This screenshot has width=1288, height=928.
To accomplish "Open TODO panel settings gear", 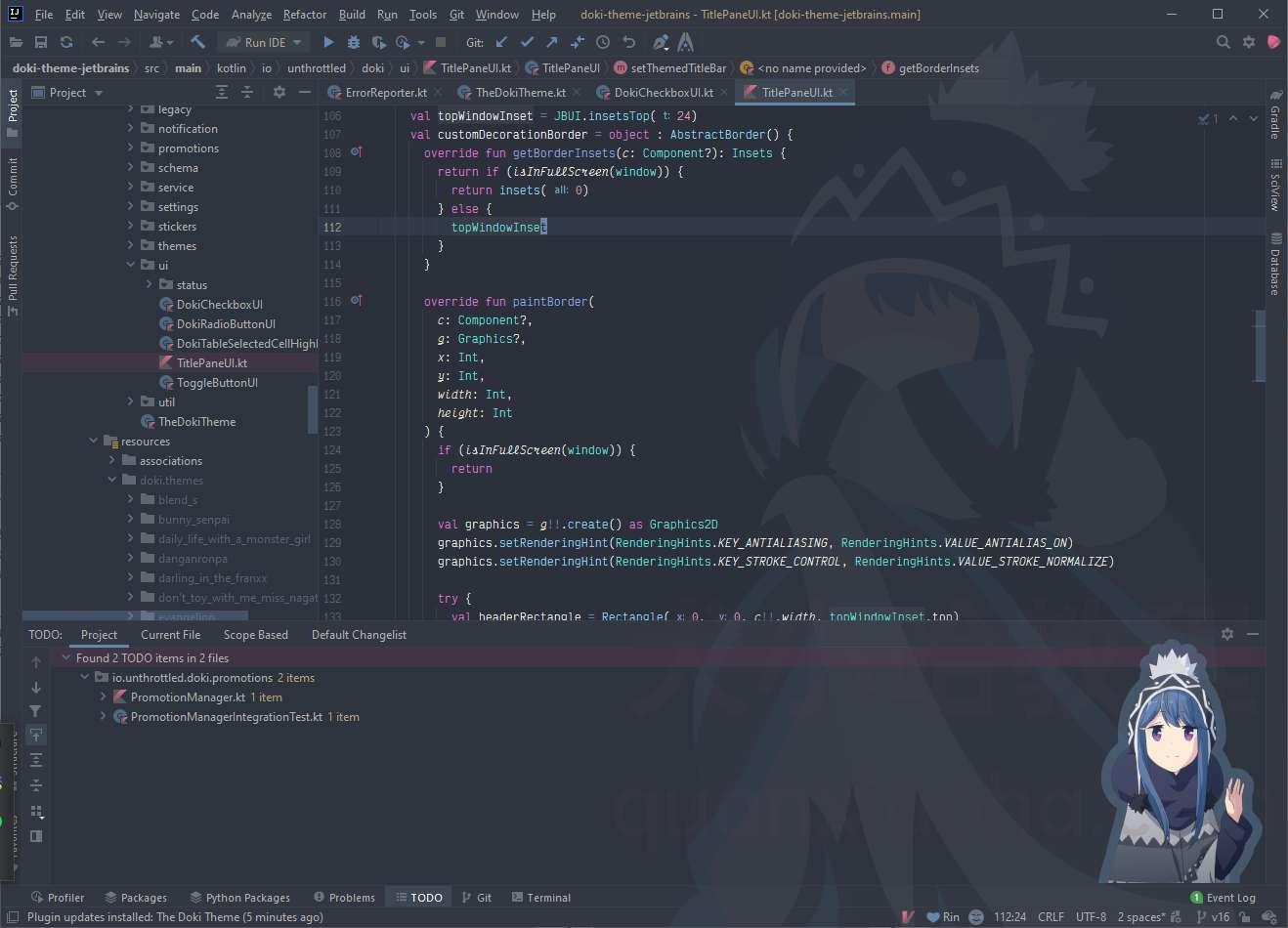I will pyautogui.click(x=1227, y=634).
